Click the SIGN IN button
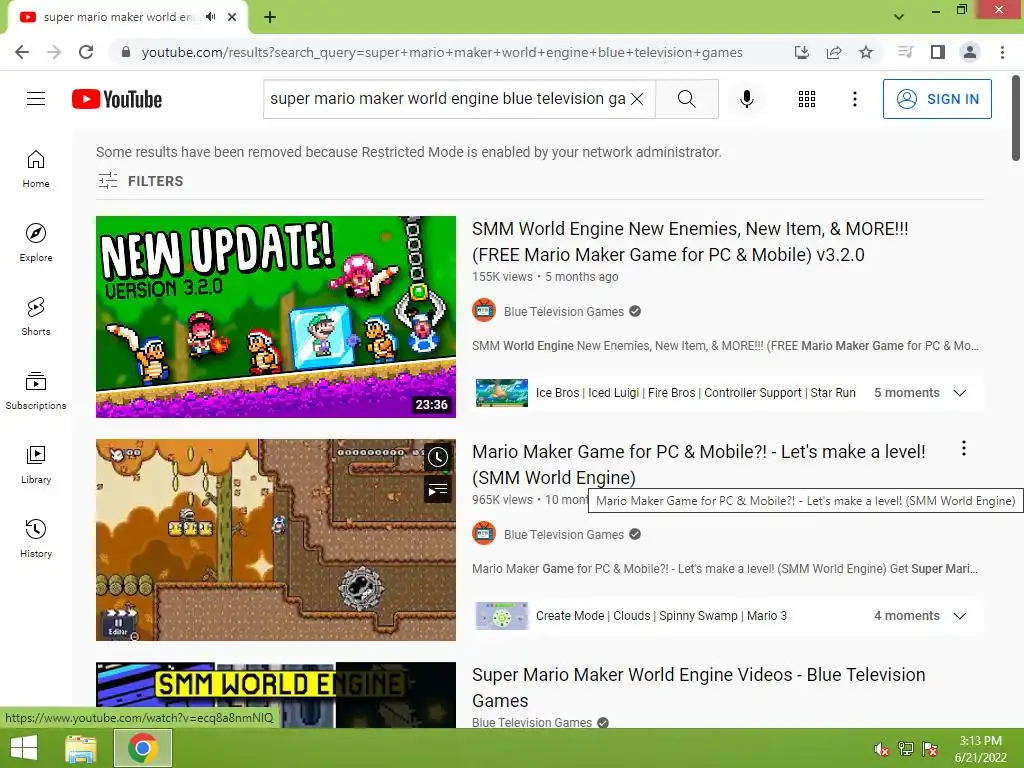 coord(937,99)
